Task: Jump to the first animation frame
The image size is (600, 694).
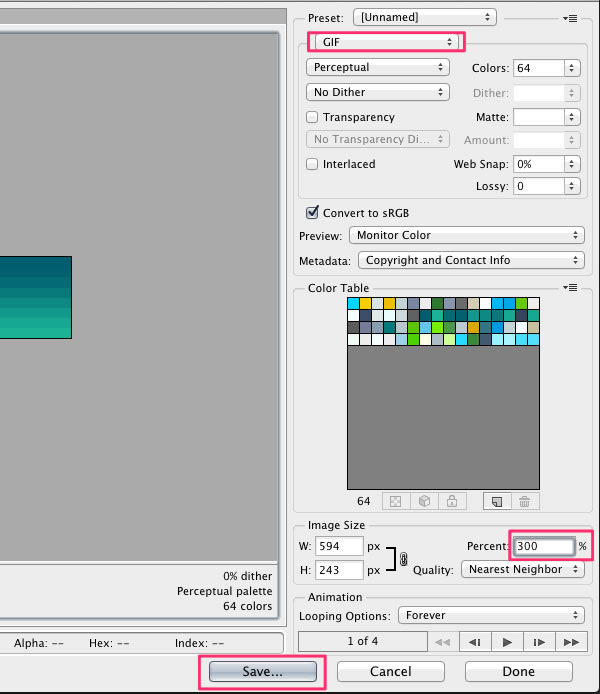Action: pyautogui.click(x=442, y=642)
